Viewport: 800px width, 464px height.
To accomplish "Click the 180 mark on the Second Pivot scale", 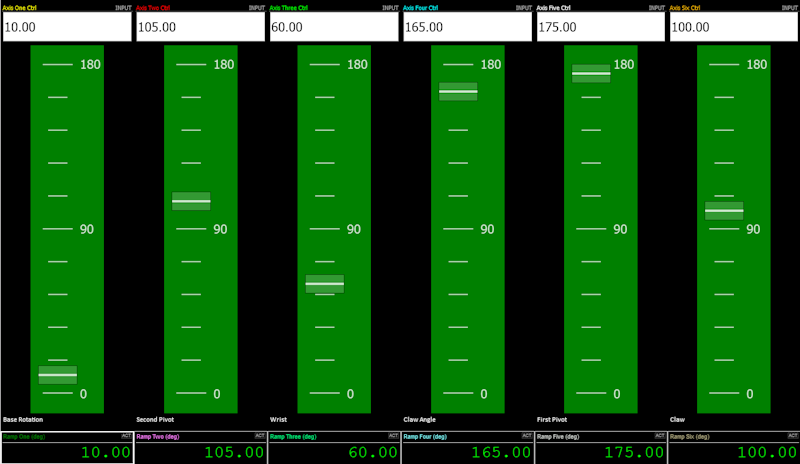I will click(x=224, y=64).
